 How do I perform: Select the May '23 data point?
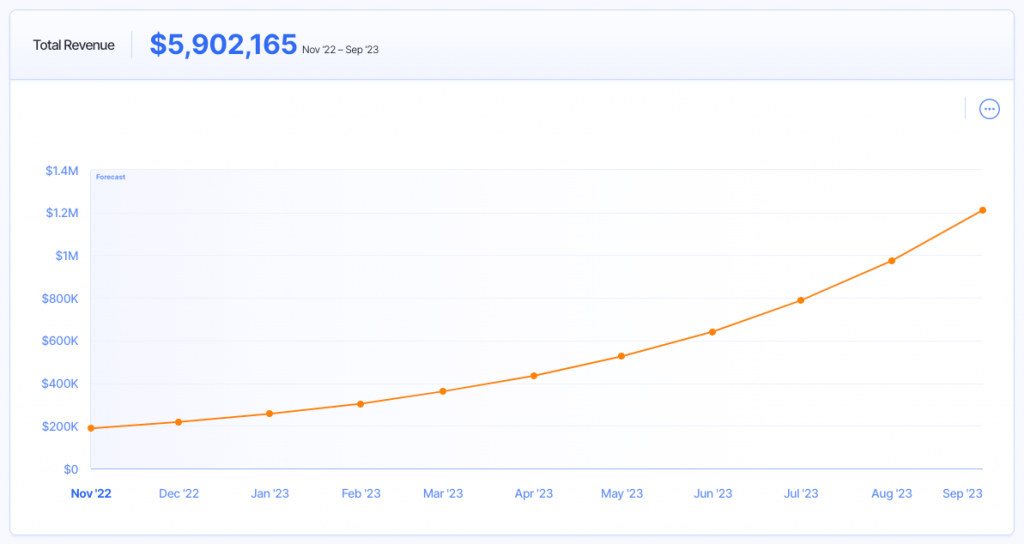tap(622, 356)
